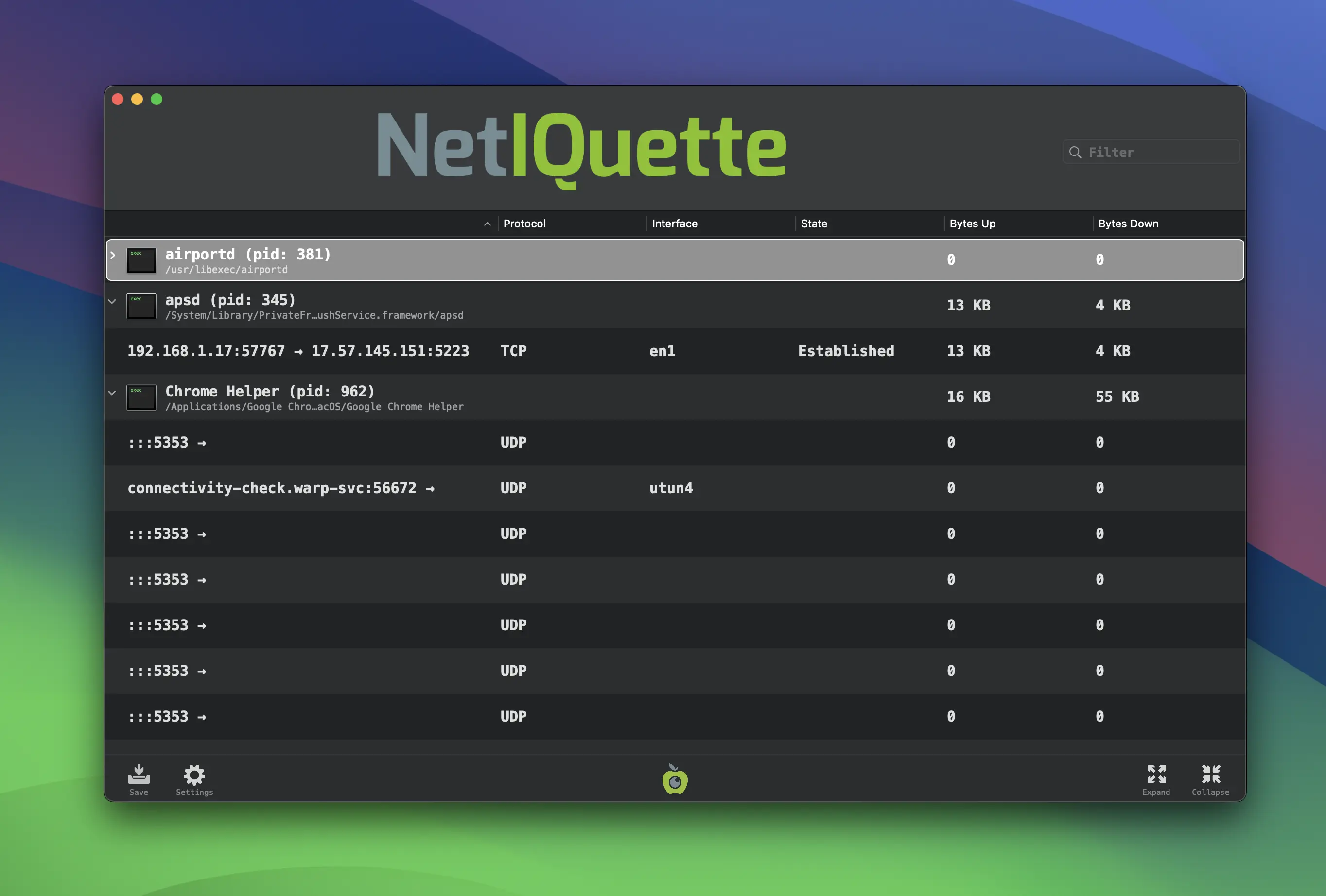Zoom the window with the green button

[x=157, y=99]
